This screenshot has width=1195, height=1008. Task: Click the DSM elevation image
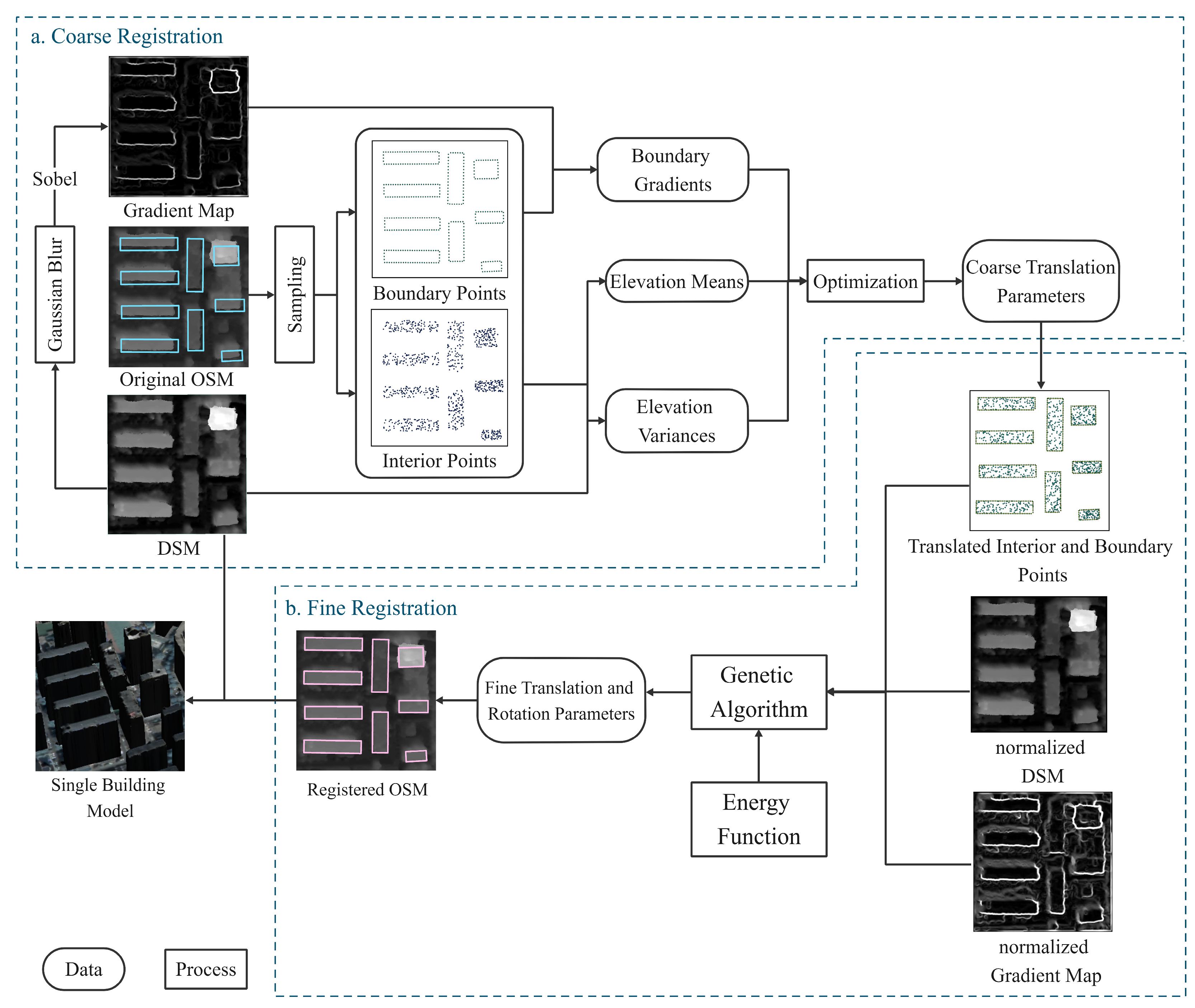[177, 464]
